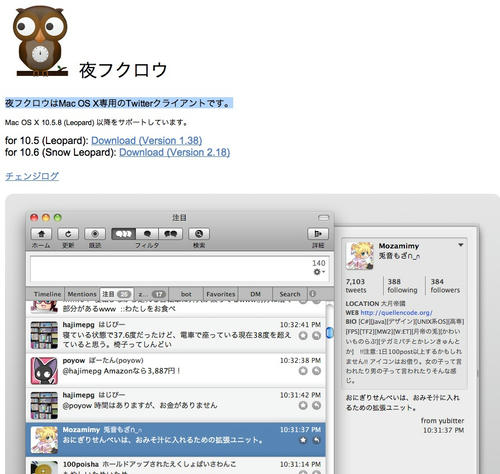Image resolution: width=500 pixels, height=474 pixels.
Task: Click the round indicator icon after Search tab
Action: pyautogui.click(x=312, y=294)
